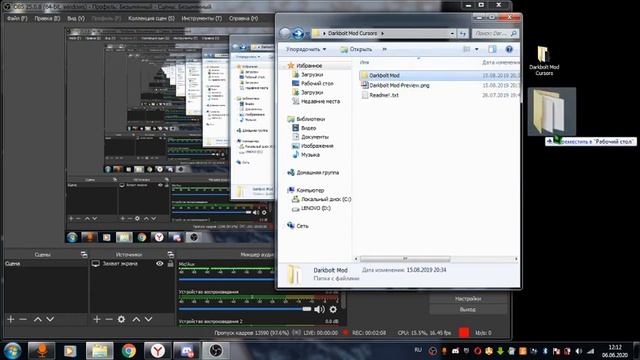Undock the Источники panel via its float icon
Viewport: 640px width, 360px height.
pyautogui.click(x=171, y=254)
